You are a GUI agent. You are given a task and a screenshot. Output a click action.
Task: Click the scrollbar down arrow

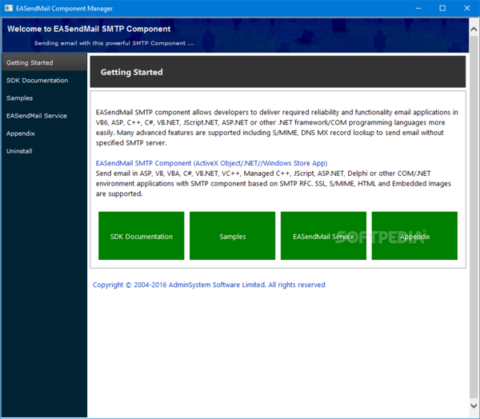[474, 406]
